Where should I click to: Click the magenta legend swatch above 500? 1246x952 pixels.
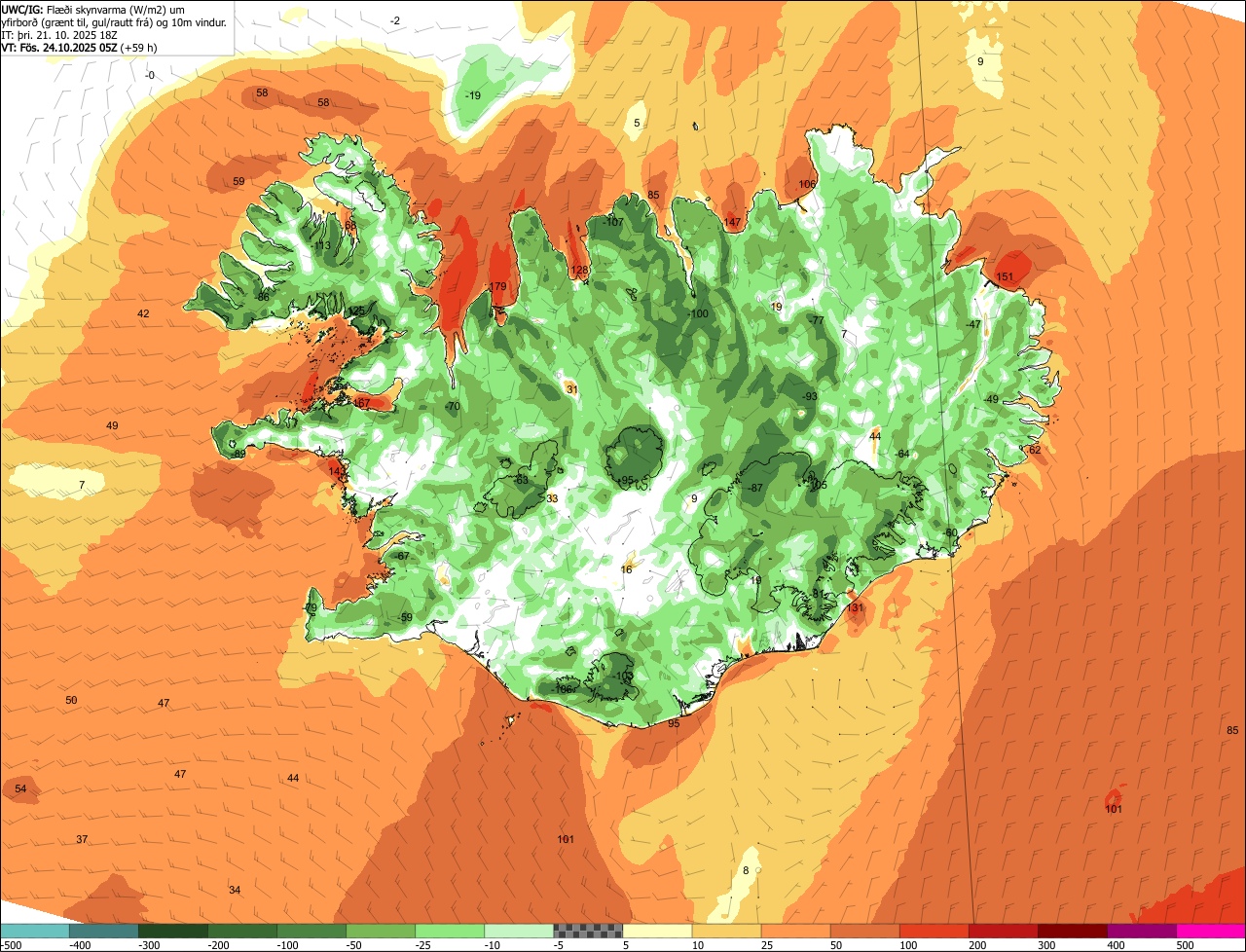tap(1210, 931)
